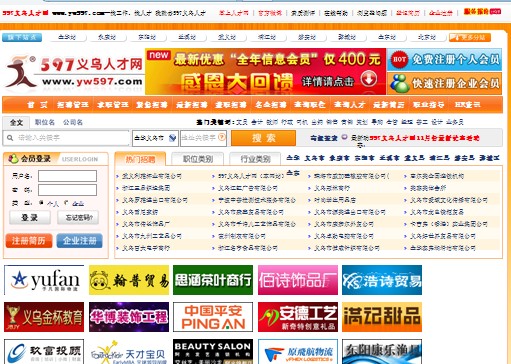Open the 满记甜品 orange ad
This screenshot has width=511, height=364.
382,317
